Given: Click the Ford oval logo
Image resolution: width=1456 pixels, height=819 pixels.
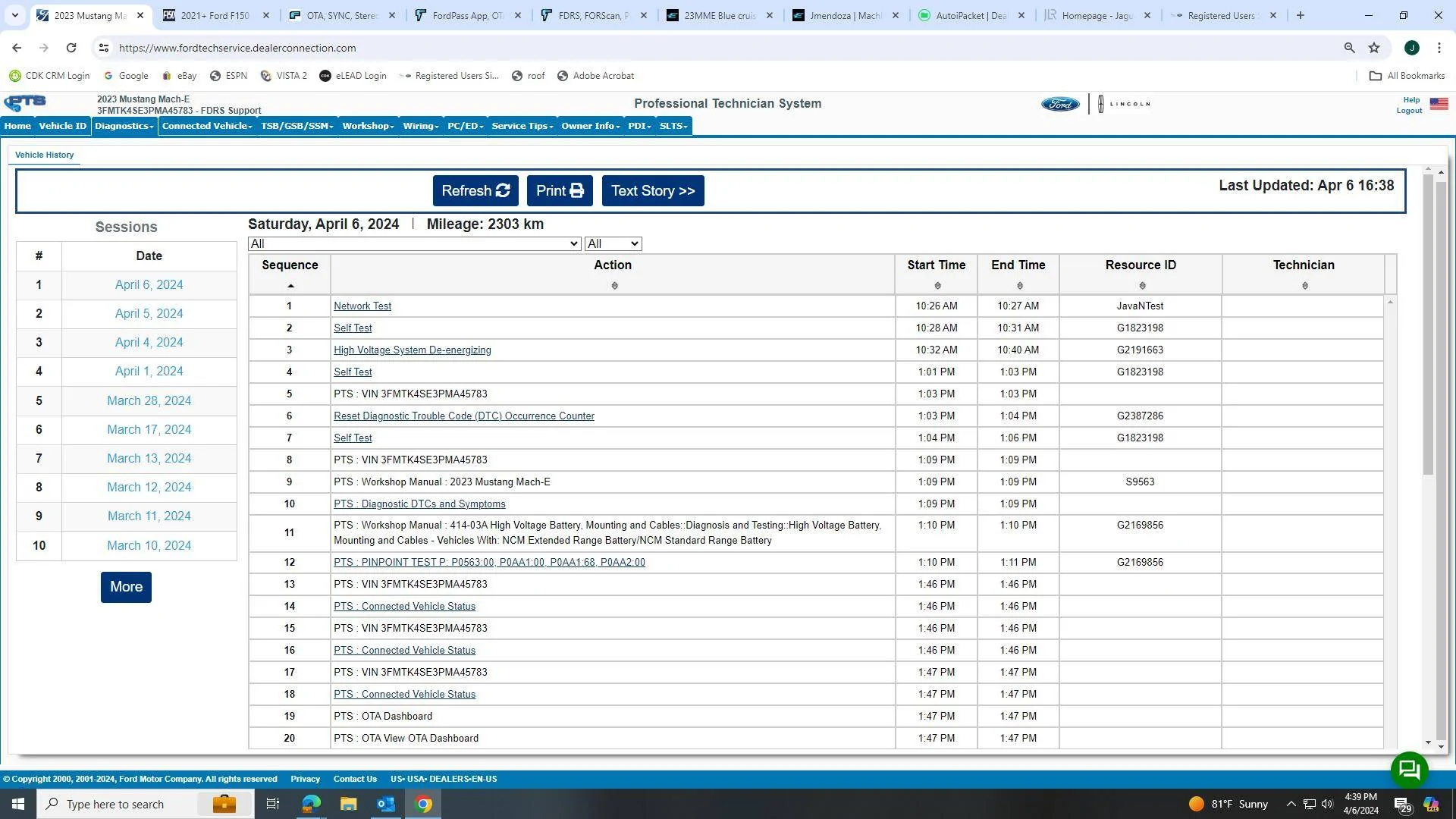Looking at the screenshot, I should point(1060,104).
